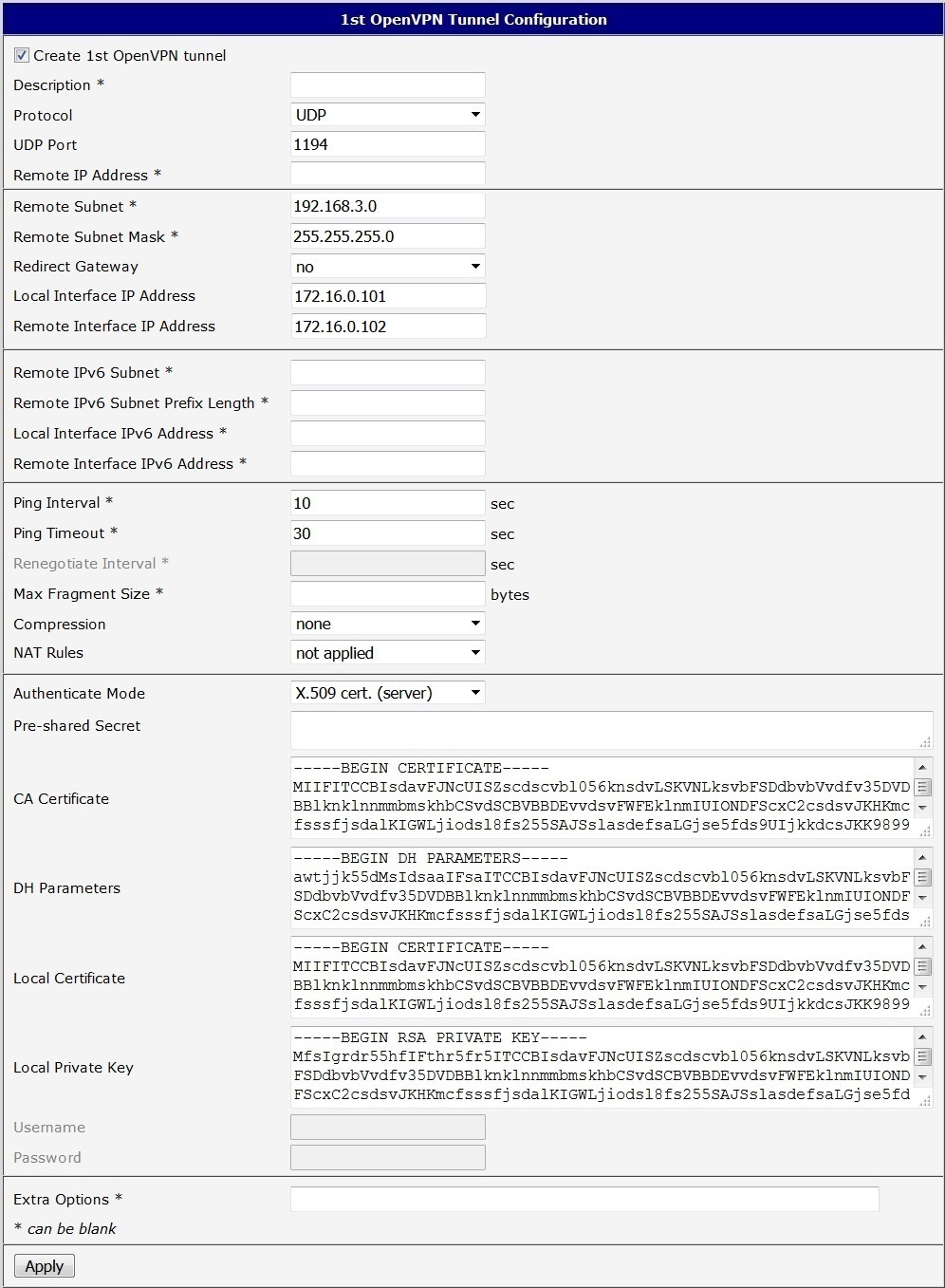Open the Authenticate Mode dropdown
This screenshot has height=1288, width=945.
pos(387,693)
